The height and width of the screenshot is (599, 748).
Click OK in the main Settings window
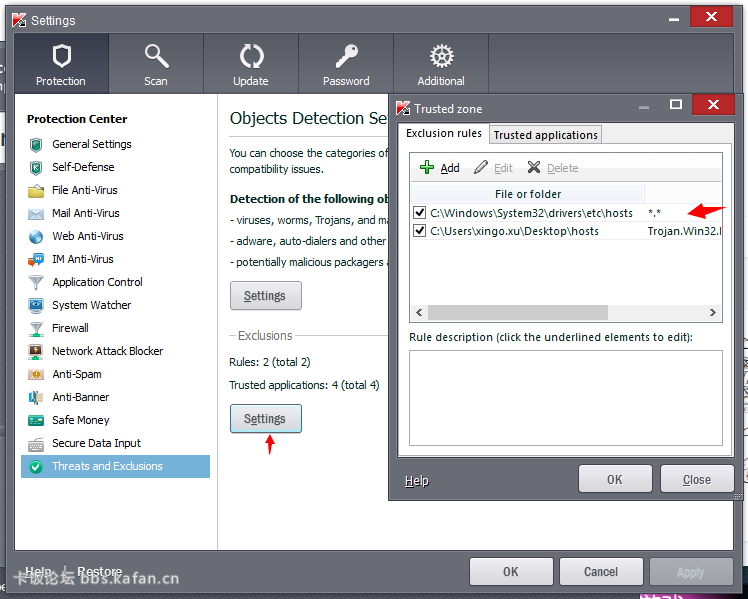(x=511, y=571)
